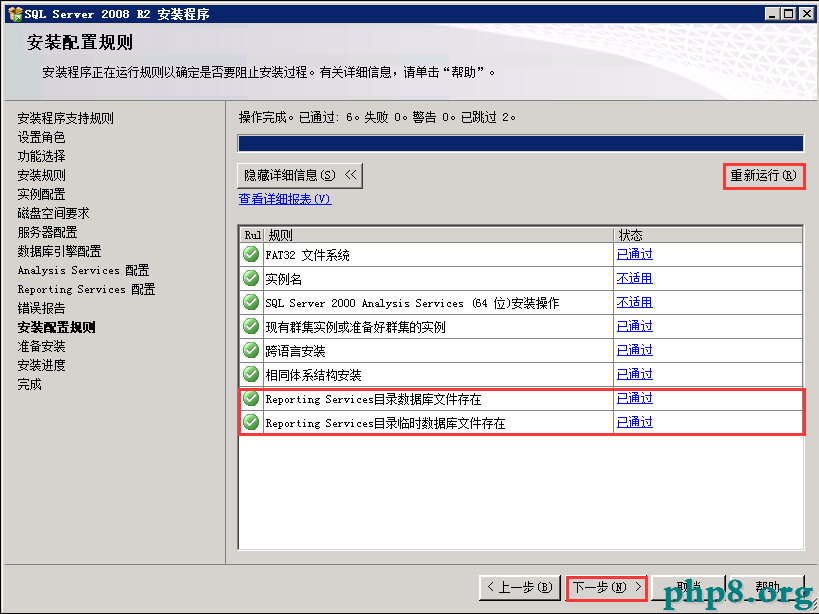Click rule text Reporting Services目录数据库文件存在
The height and width of the screenshot is (614, 819).
(x=373, y=399)
